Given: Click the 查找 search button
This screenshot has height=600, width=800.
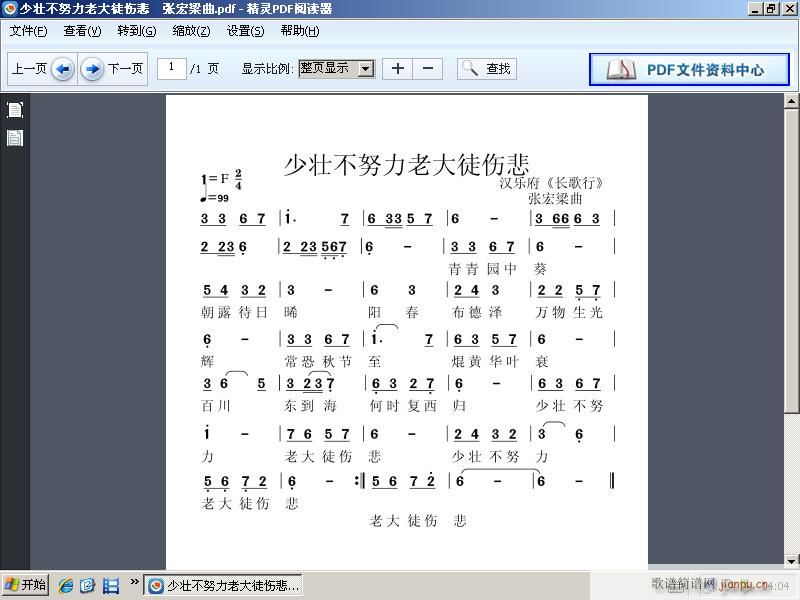Looking at the screenshot, I should 487,69.
